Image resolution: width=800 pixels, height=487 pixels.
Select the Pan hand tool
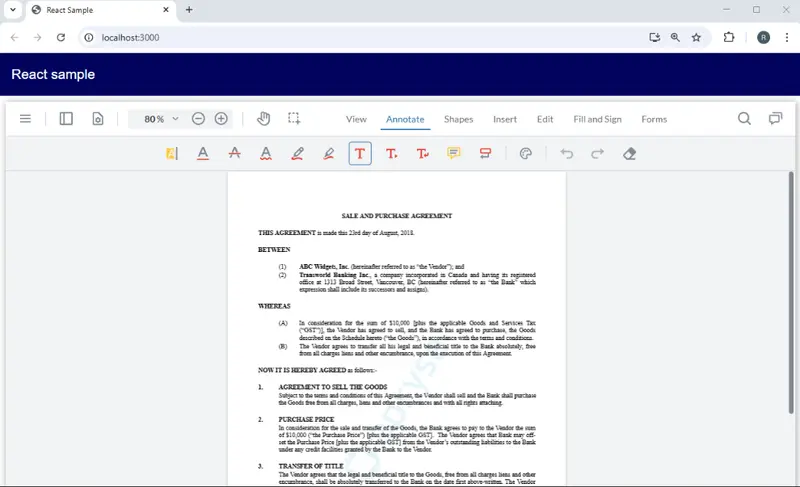click(263, 119)
